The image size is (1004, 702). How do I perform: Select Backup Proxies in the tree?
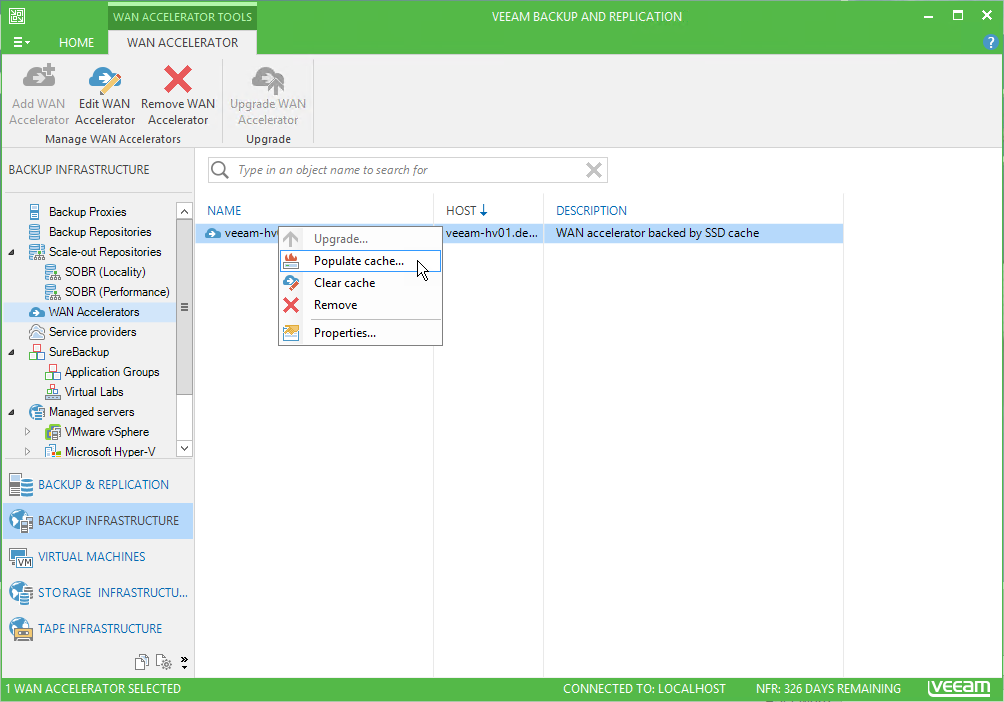coord(87,212)
